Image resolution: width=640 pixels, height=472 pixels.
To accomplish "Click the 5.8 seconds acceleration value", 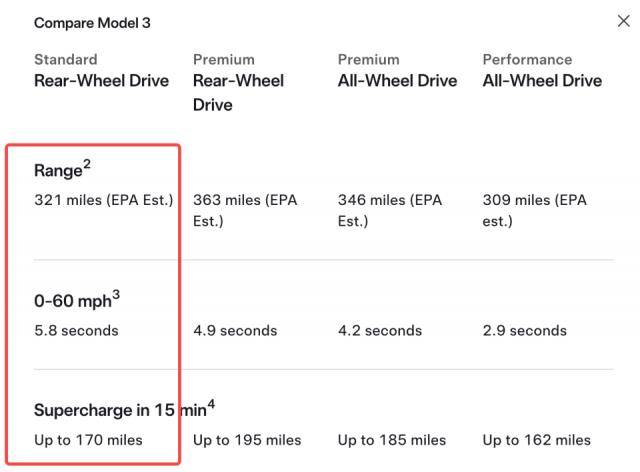I will click(76, 330).
